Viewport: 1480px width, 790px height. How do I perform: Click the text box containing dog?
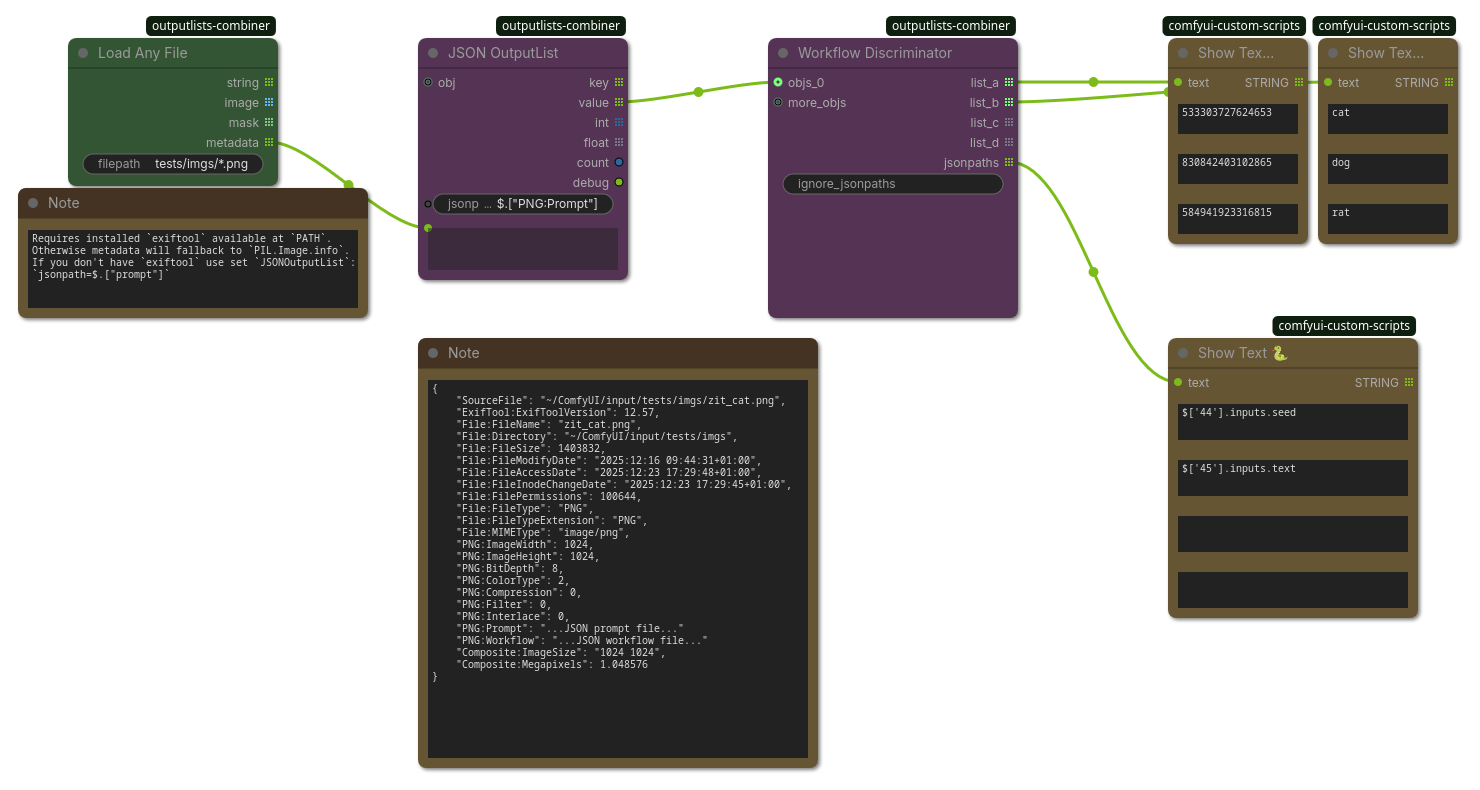1388,169
